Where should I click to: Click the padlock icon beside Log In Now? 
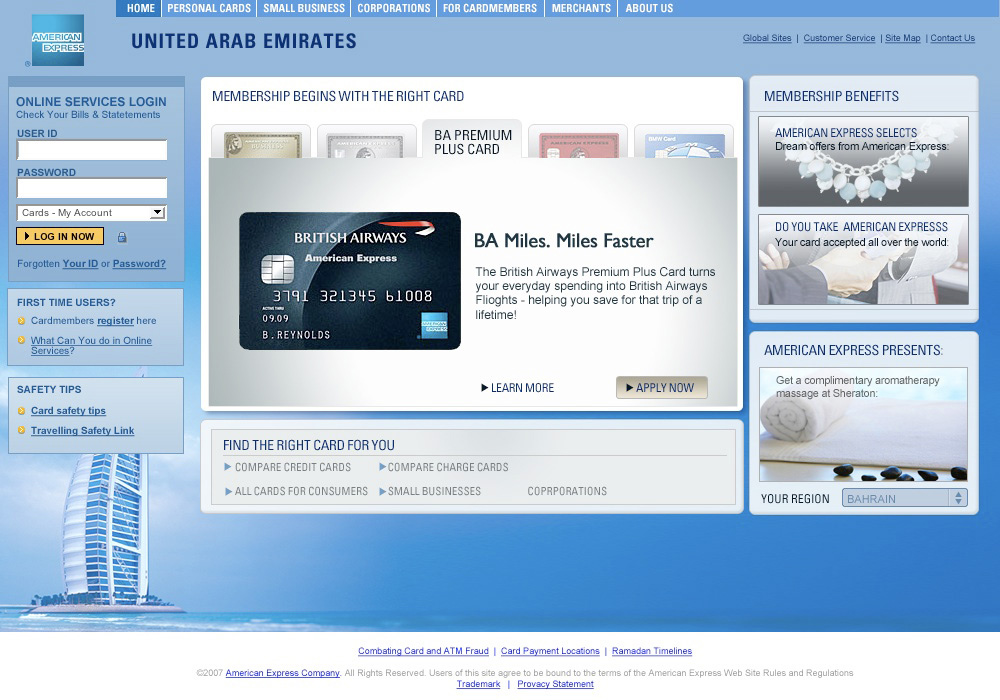tap(122, 237)
